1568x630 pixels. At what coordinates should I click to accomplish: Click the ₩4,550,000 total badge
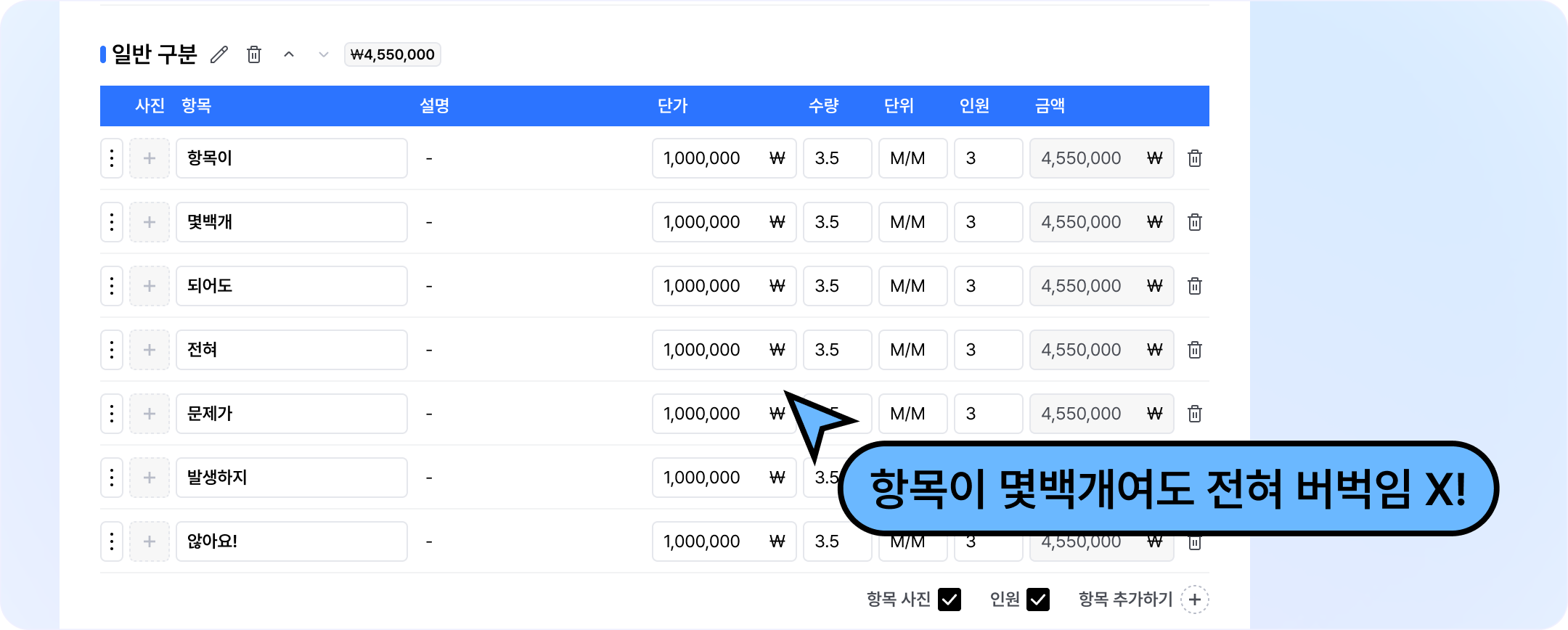point(392,54)
